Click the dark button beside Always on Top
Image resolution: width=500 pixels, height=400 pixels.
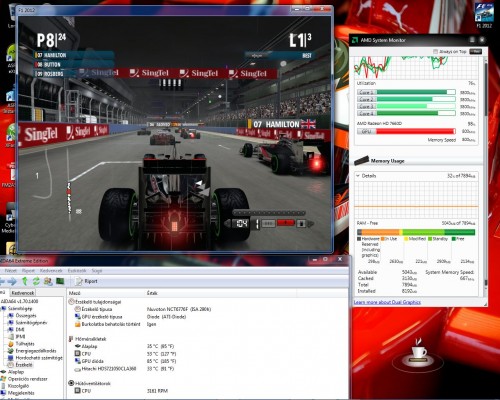[475, 51]
